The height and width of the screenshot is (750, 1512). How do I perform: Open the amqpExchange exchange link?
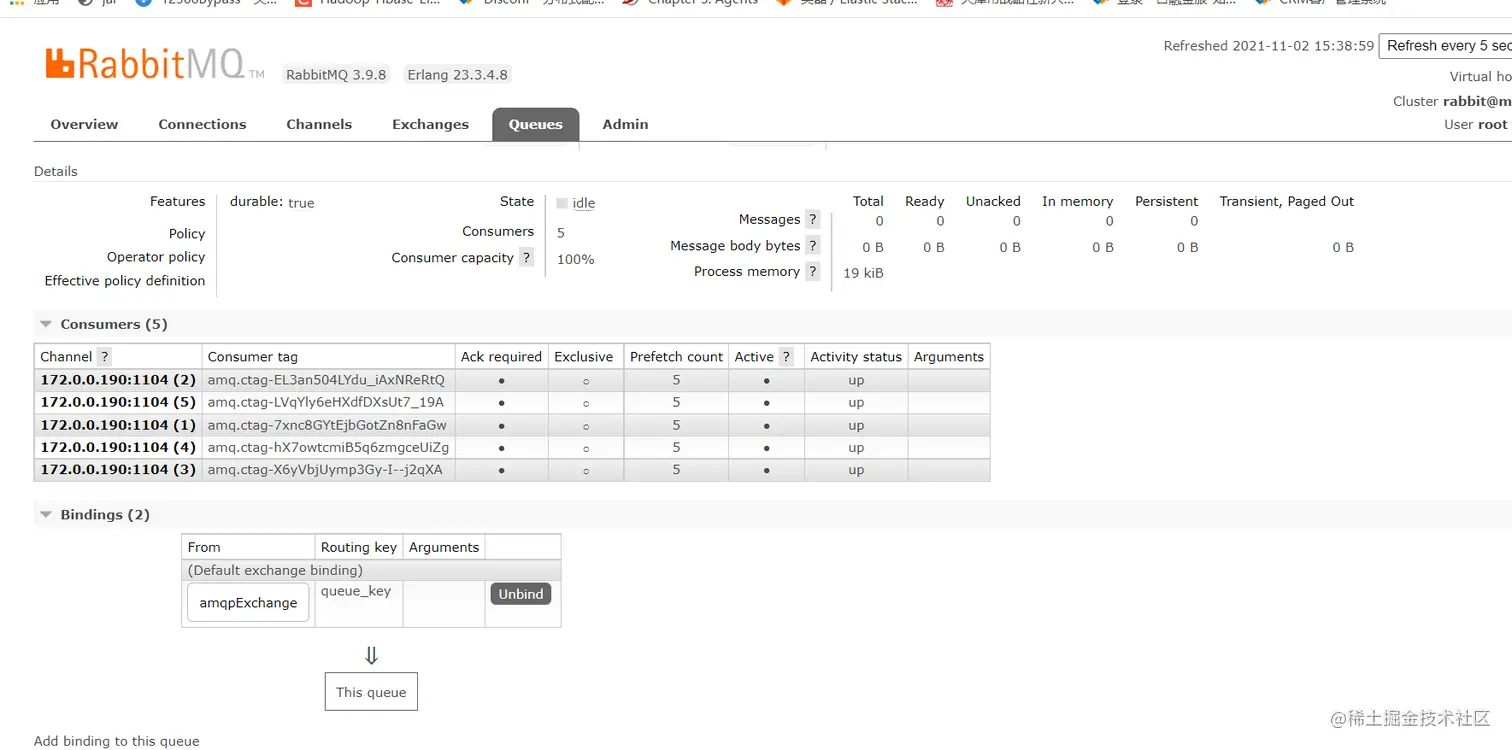(x=248, y=603)
